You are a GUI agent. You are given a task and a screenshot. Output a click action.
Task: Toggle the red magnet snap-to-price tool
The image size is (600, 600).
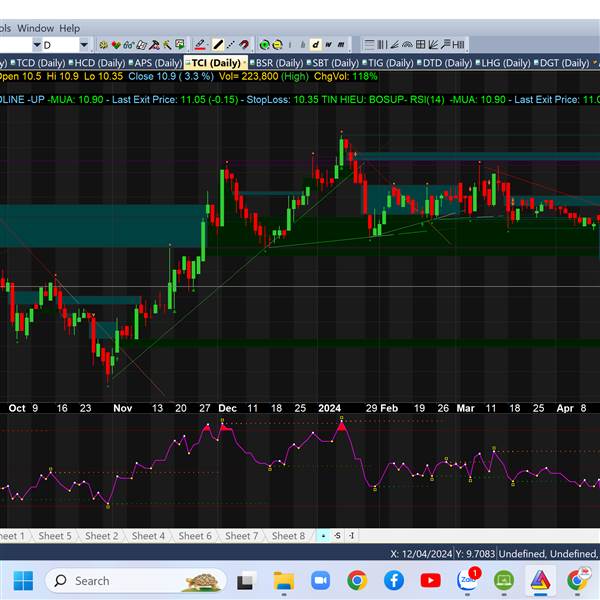click(x=244, y=45)
